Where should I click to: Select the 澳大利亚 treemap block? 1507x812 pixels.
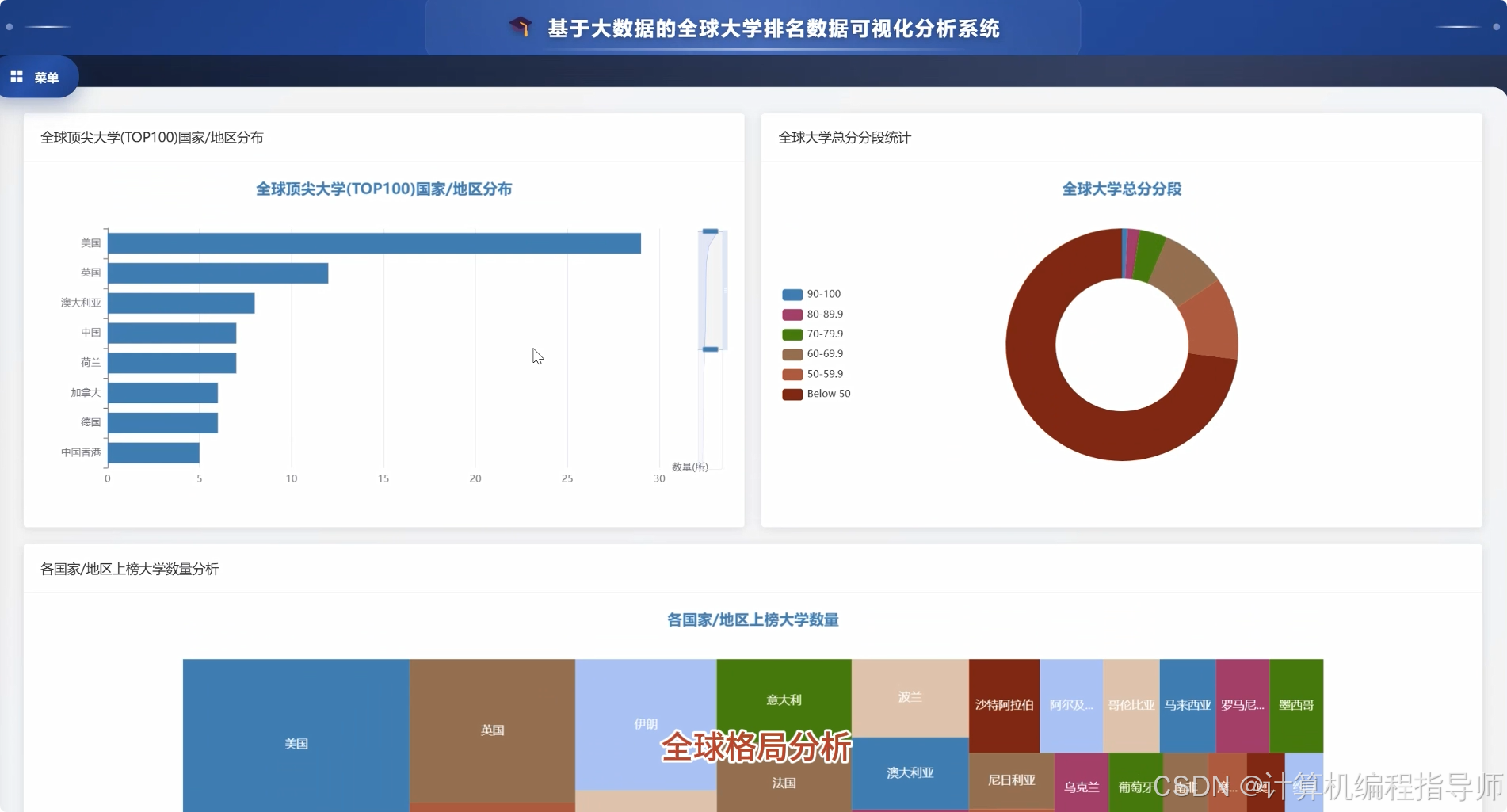[910, 772]
